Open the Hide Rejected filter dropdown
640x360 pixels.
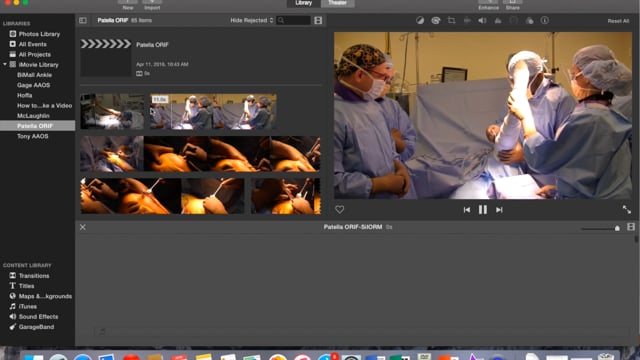(x=251, y=20)
